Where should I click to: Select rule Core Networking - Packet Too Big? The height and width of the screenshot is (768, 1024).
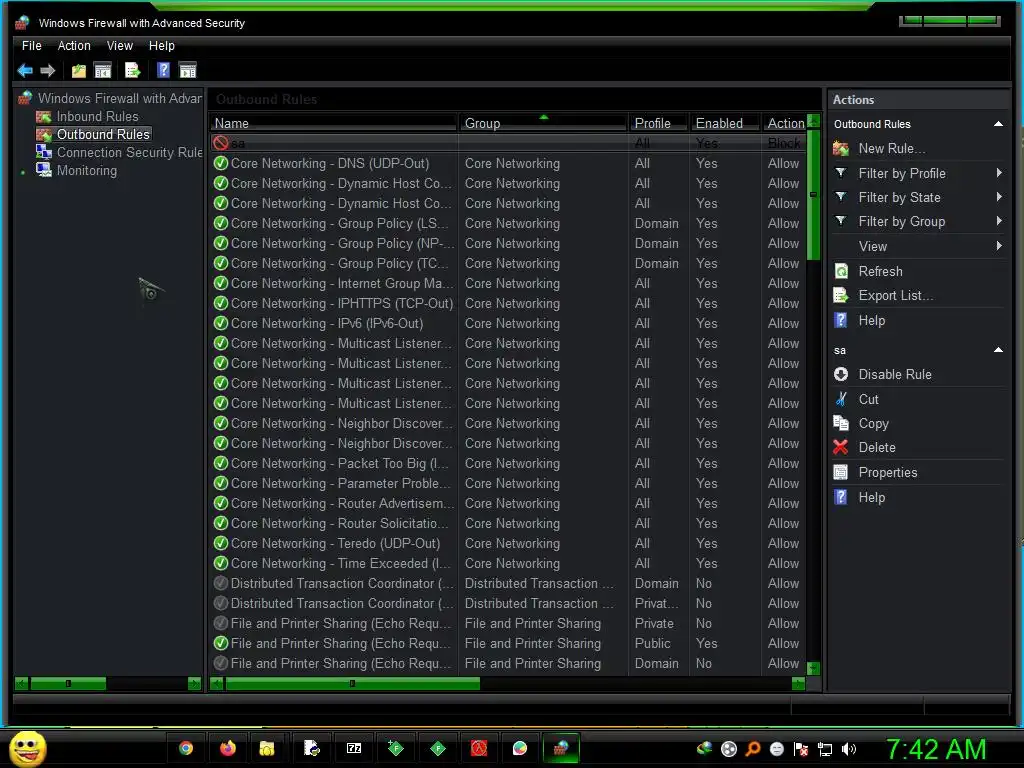[x=340, y=463]
